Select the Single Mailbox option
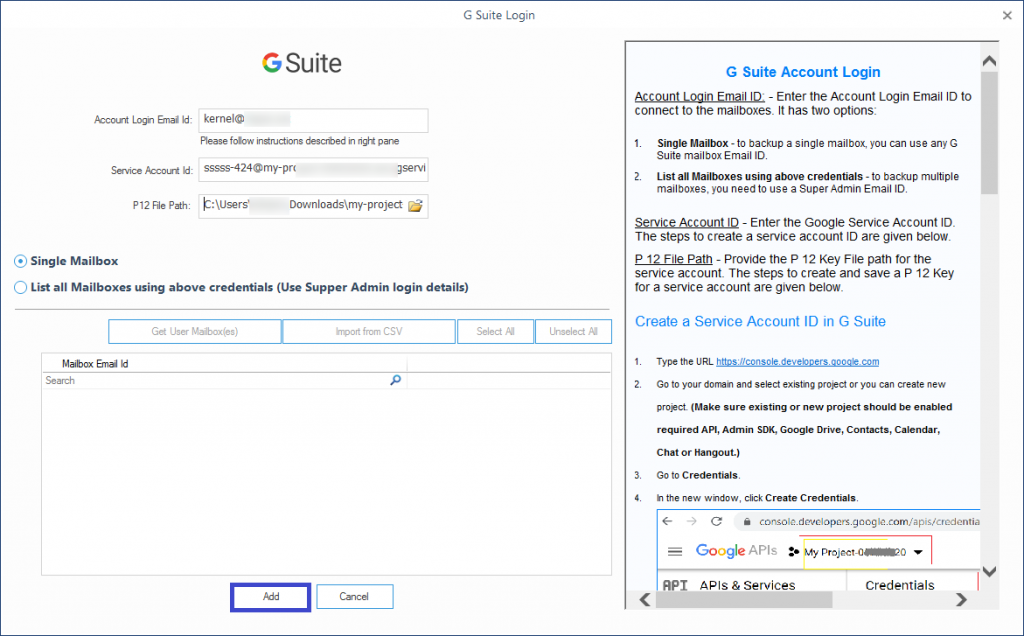 point(66,261)
